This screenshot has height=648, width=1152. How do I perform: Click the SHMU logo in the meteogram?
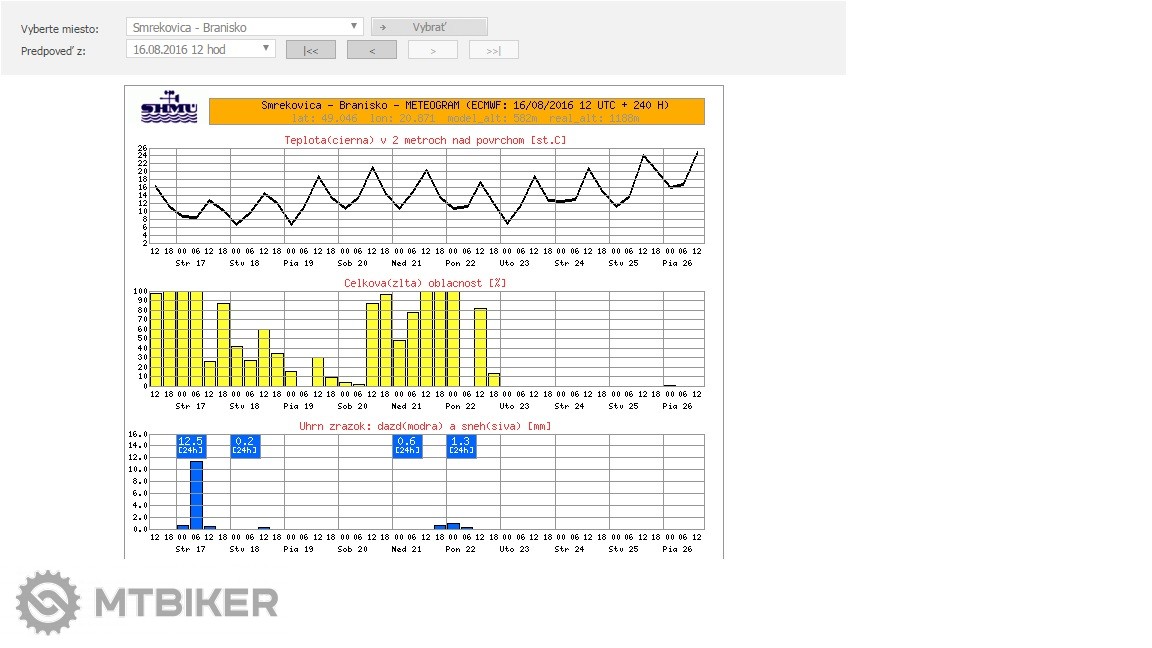[x=169, y=109]
